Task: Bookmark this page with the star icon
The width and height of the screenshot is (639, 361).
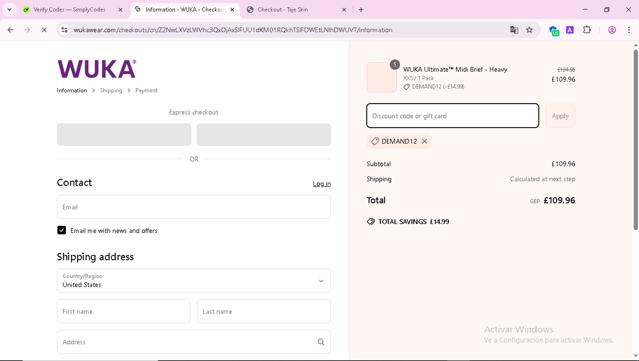Action: tap(529, 30)
